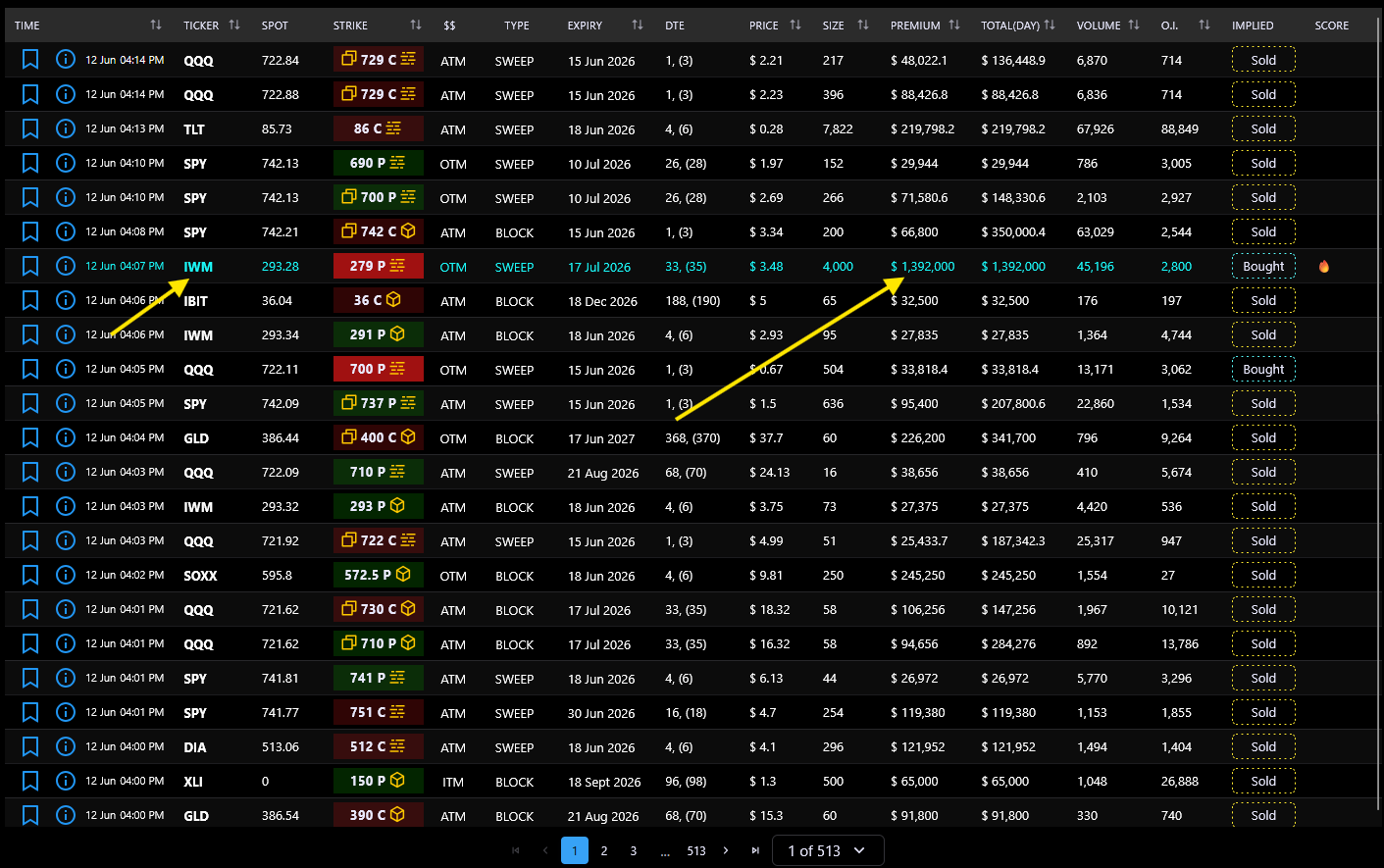Click the fire score icon on the IWM row
The width and height of the screenshot is (1384, 868).
[x=1324, y=266]
